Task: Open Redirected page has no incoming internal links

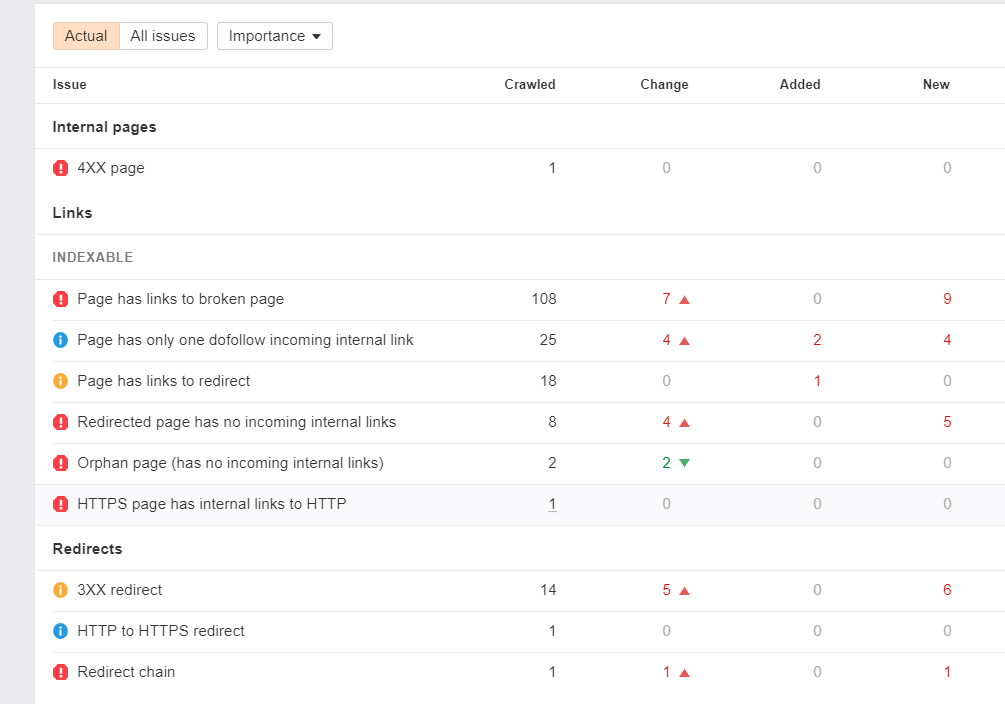Action: (x=237, y=422)
